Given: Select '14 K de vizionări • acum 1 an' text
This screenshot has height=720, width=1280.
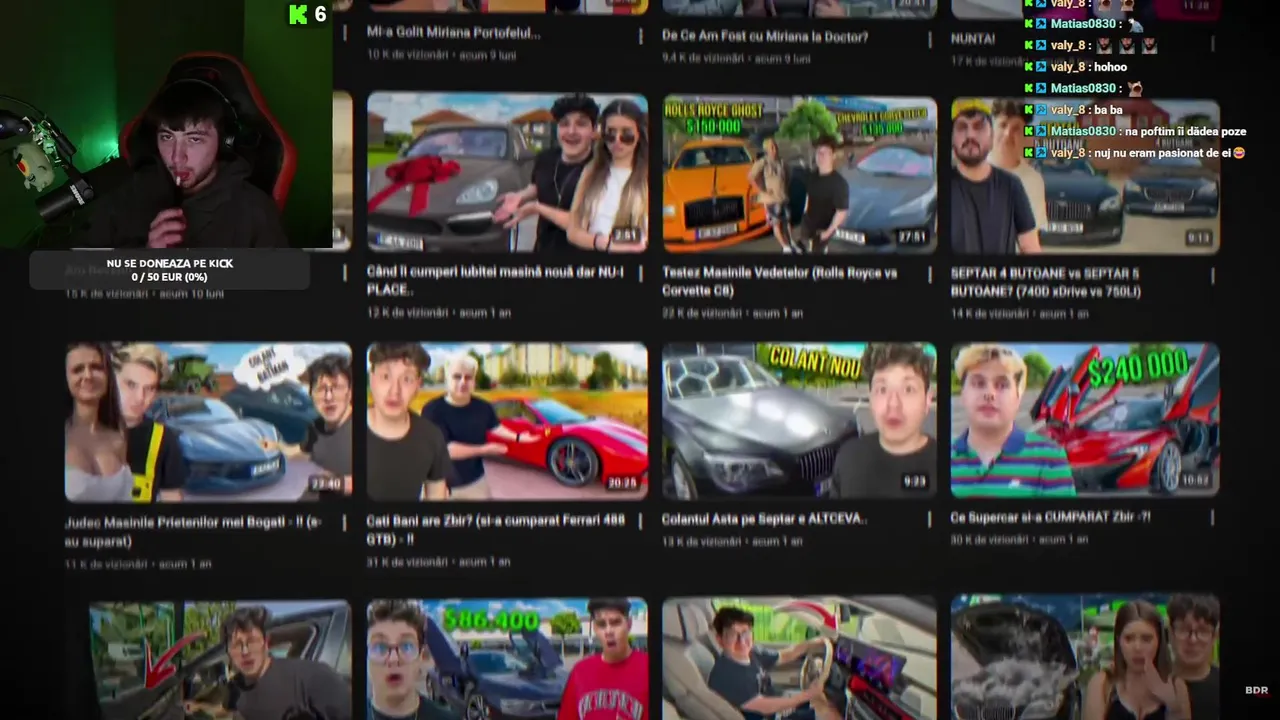Looking at the screenshot, I should click(1020, 314).
